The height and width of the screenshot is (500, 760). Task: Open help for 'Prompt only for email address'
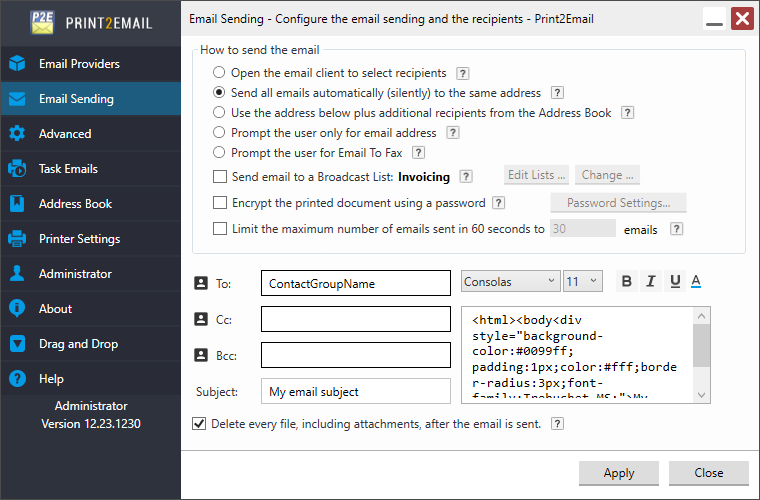click(x=453, y=133)
